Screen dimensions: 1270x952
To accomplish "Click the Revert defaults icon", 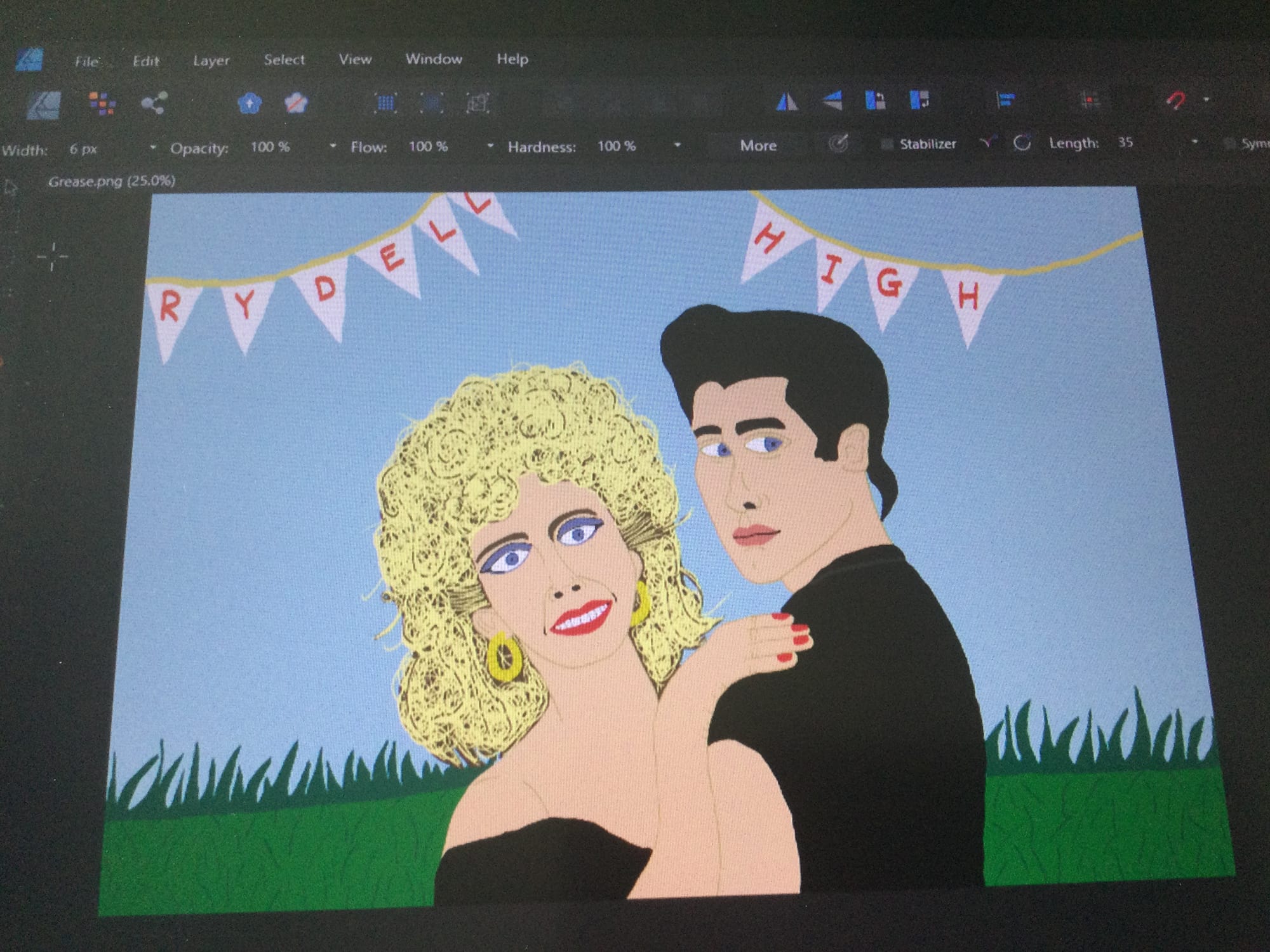I will (x=296, y=103).
